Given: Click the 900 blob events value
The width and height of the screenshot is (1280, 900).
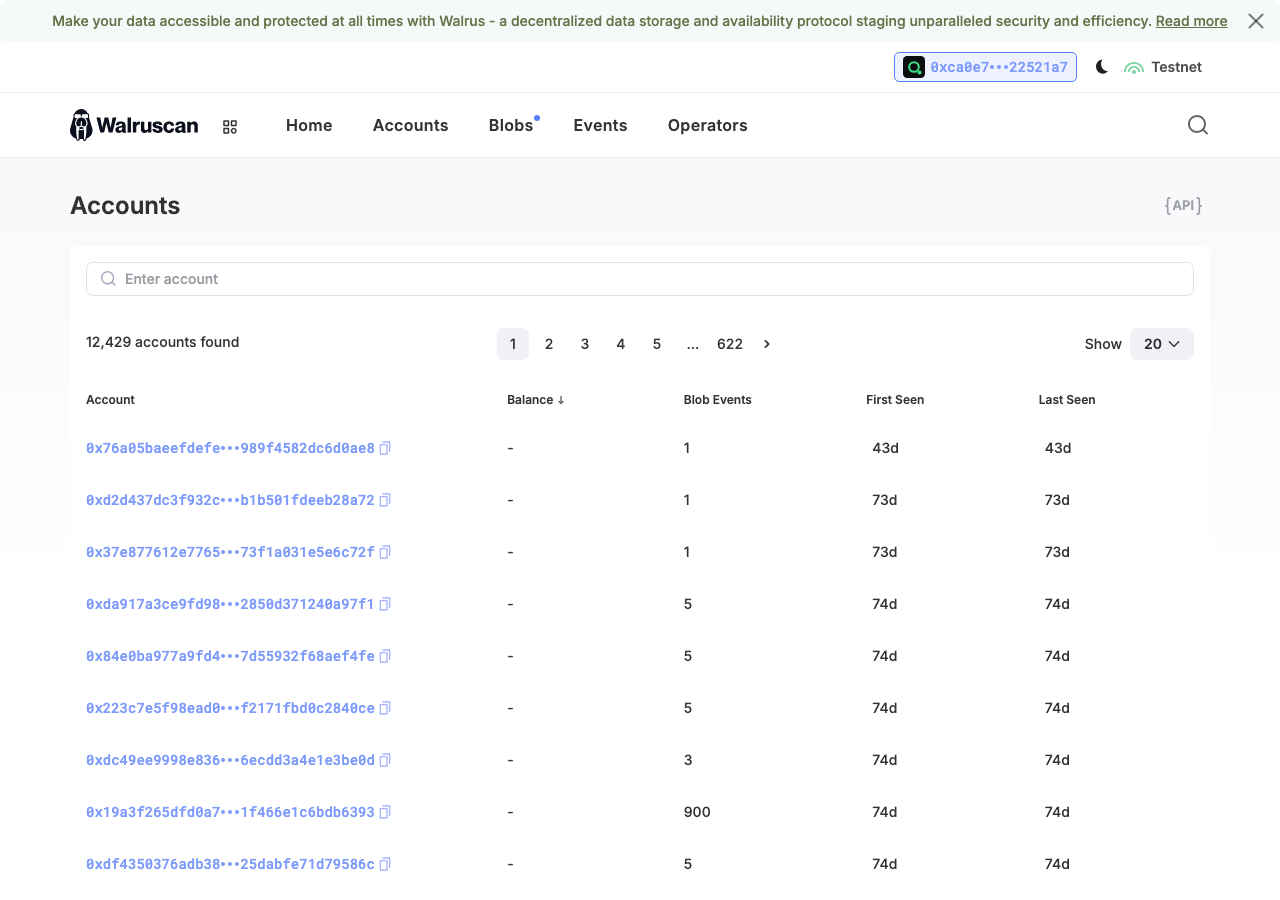Looking at the screenshot, I should [x=697, y=812].
